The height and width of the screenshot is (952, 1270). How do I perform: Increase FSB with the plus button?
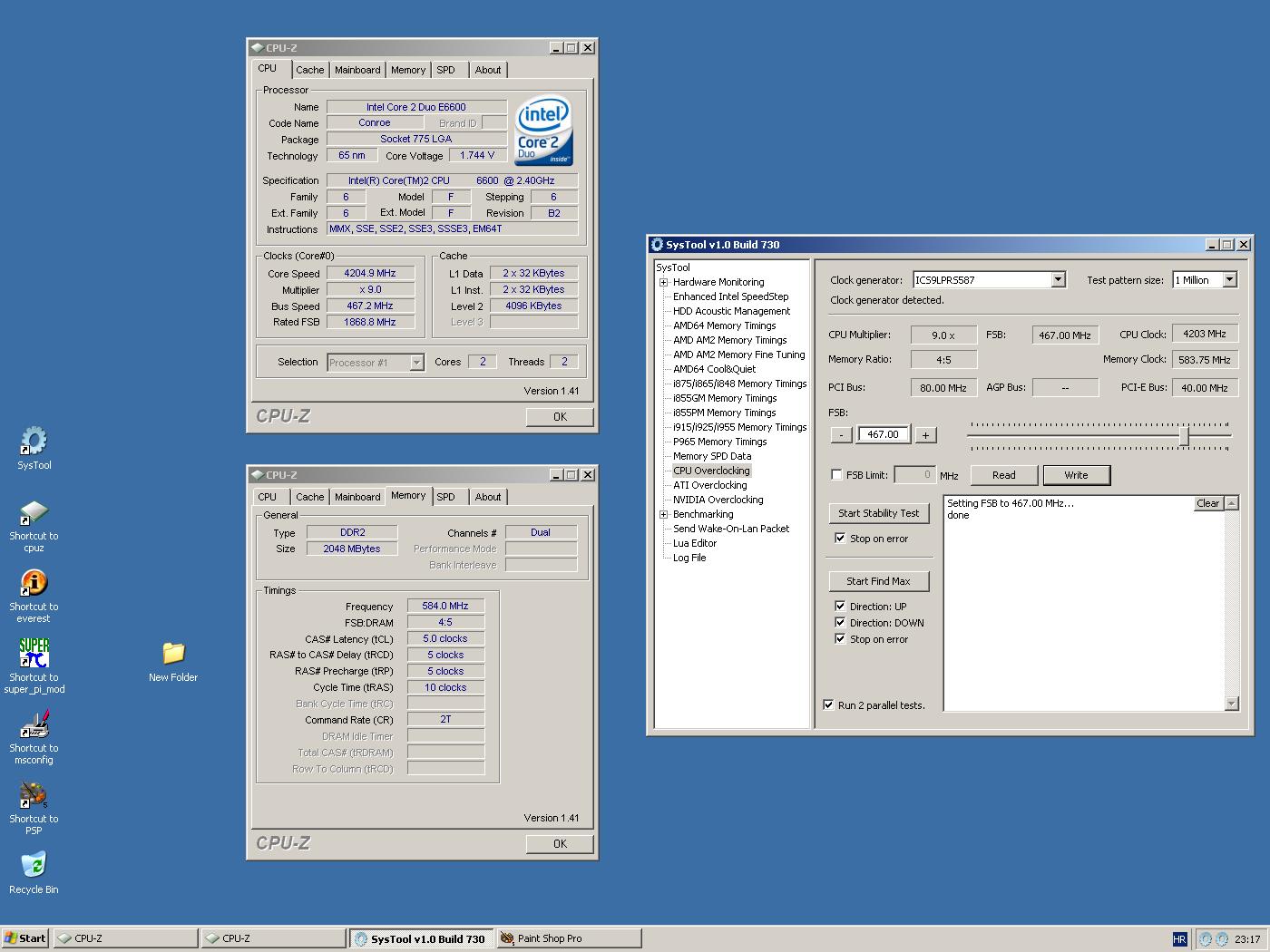tap(925, 435)
